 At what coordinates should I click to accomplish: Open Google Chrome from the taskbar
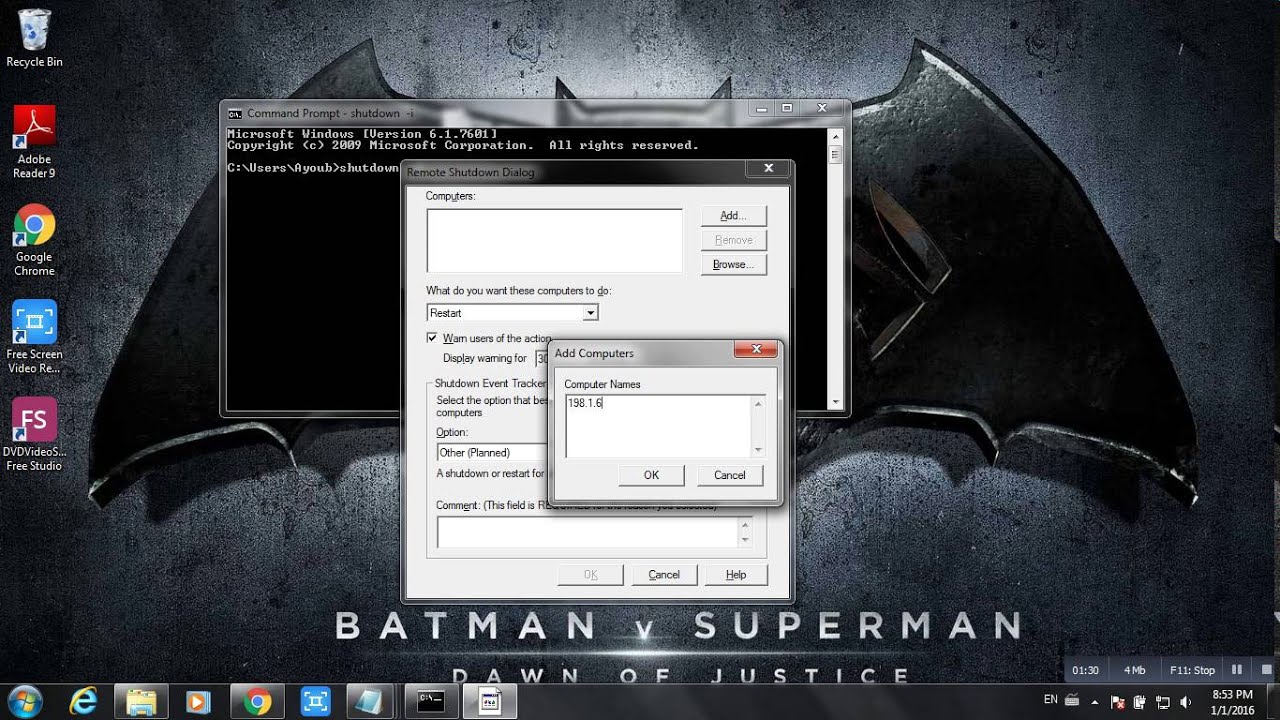coord(257,702)
